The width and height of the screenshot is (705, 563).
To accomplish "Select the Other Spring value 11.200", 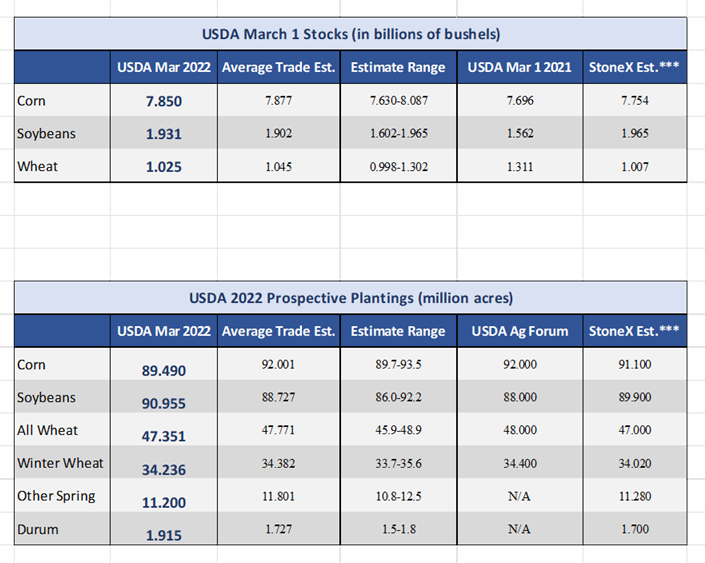I will 163,500.
